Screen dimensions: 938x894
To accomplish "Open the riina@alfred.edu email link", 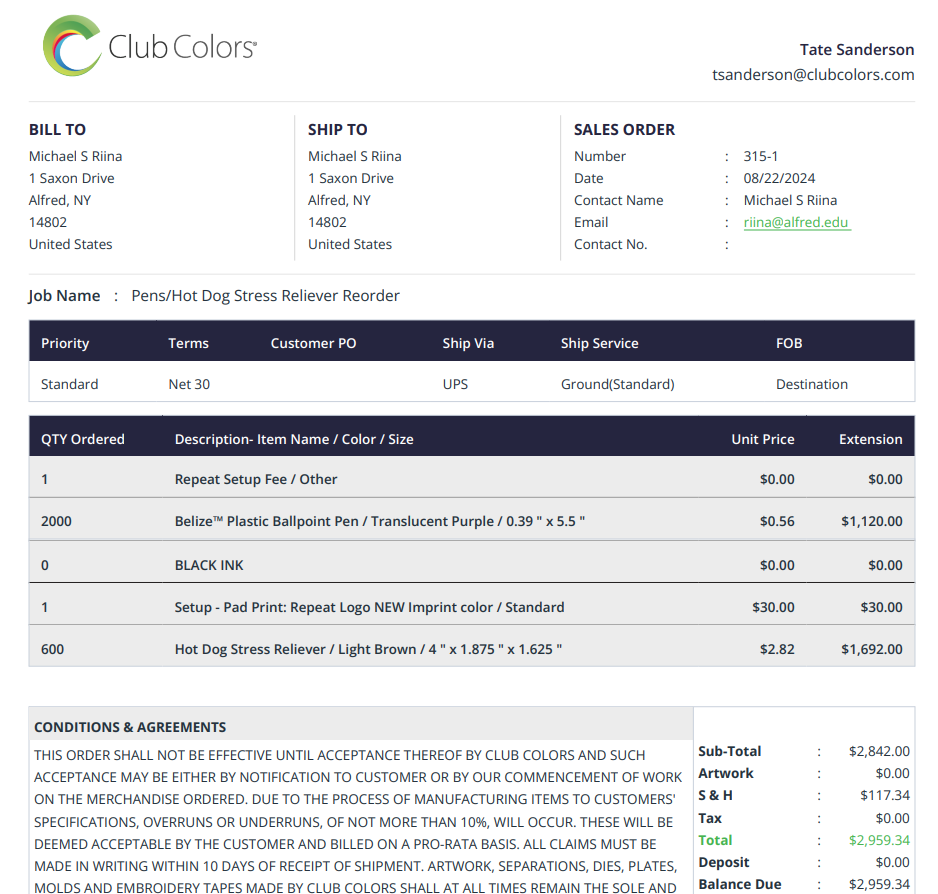I will coord(796,222).
